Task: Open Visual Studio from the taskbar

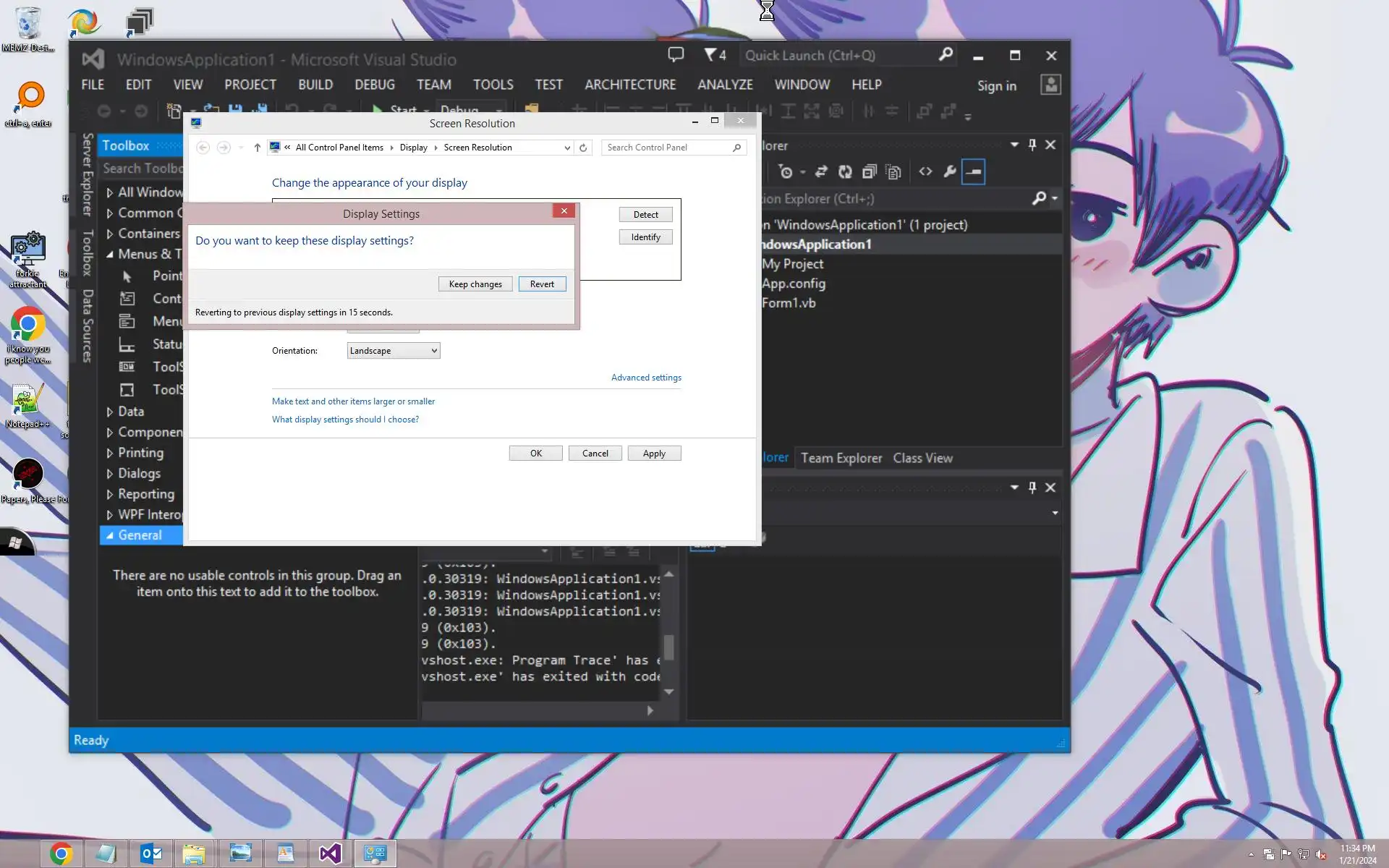Action: click(x=330, y=854)
